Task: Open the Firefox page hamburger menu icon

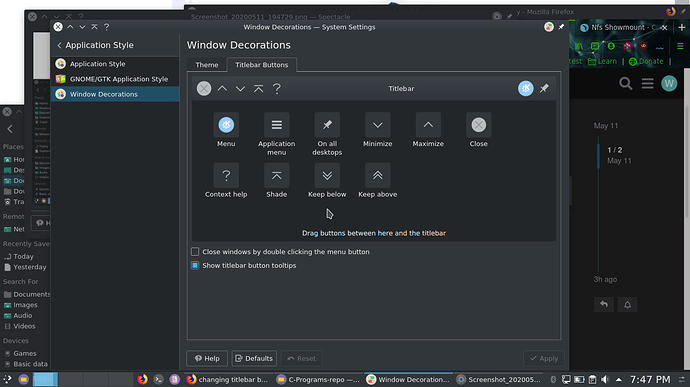Action: pyautogui.click(x=647, y=83)
